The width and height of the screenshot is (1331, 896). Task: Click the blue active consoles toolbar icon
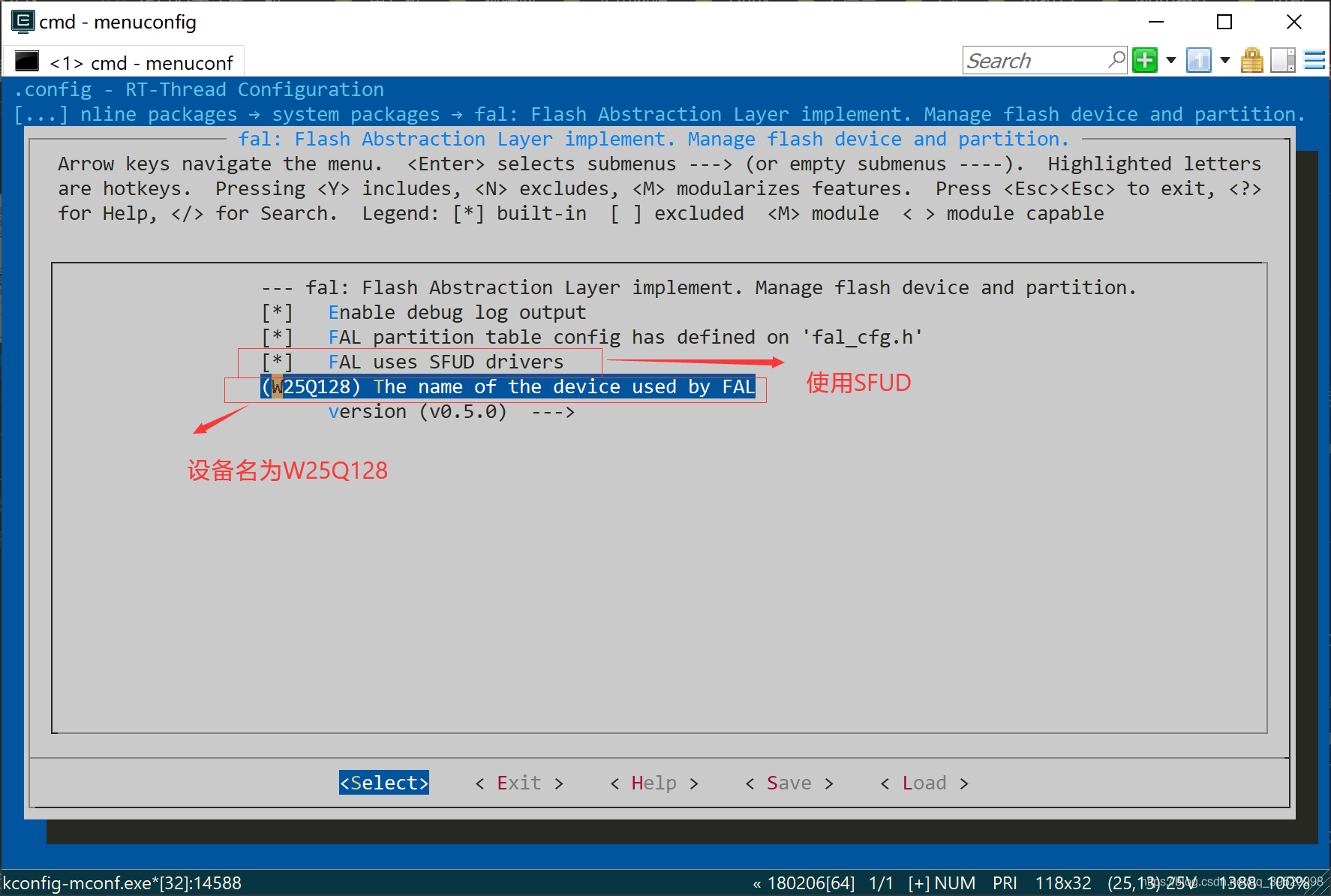(x=1199, y=60)
